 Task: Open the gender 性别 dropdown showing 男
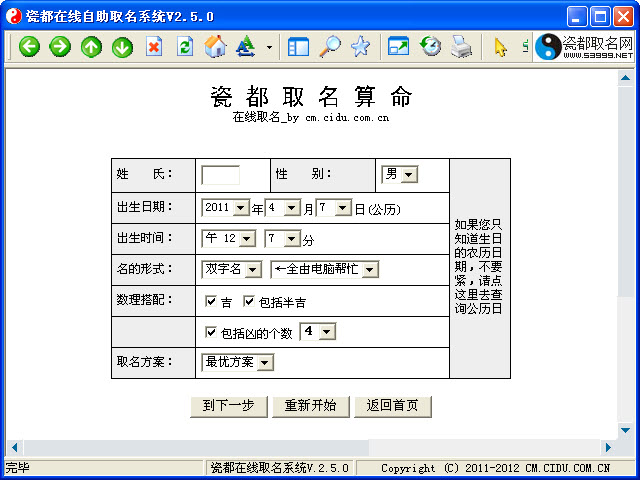click(400, 175)
